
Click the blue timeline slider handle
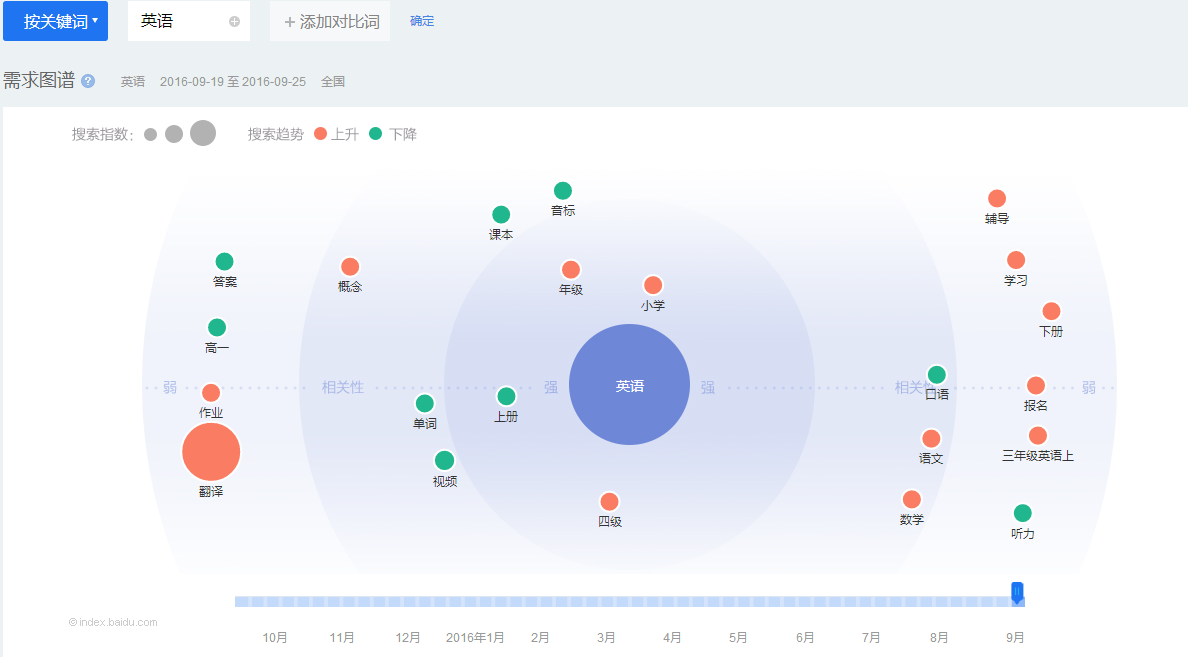[x=1017, y=593]
